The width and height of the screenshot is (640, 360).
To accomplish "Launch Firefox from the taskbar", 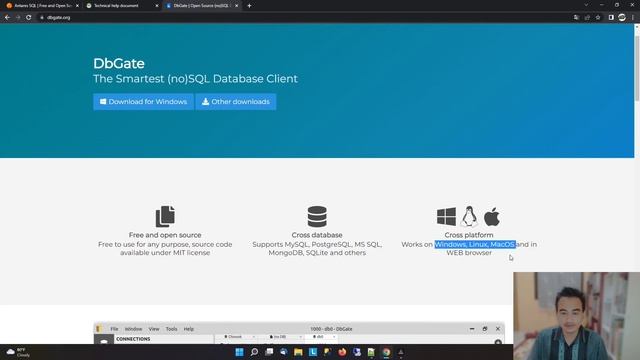I will pyautogui.click(x=342, y=352).
